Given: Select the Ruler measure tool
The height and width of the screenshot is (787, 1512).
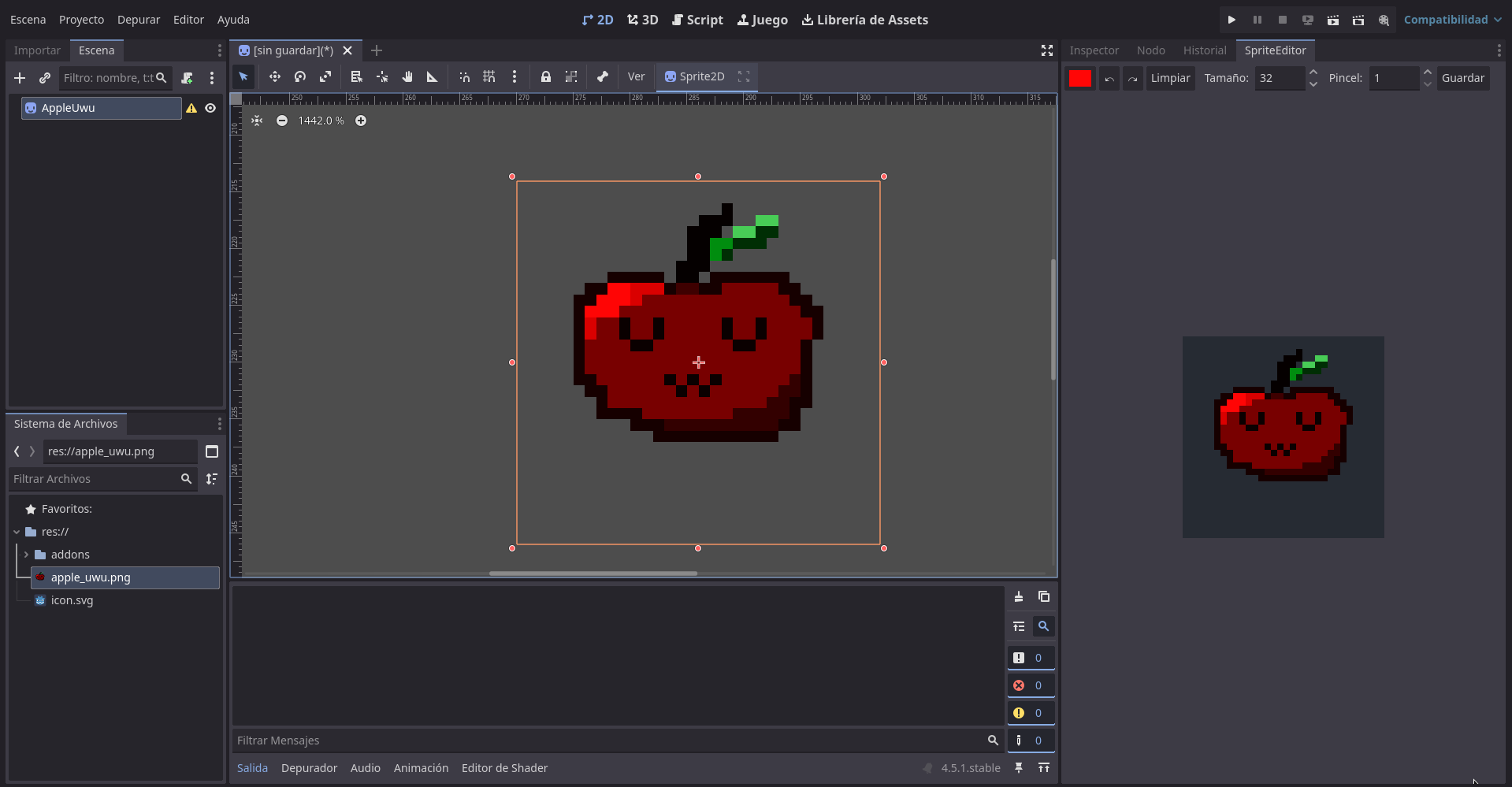Looking at the screenshot, I should pyautogui.click(x=433, y=76).
